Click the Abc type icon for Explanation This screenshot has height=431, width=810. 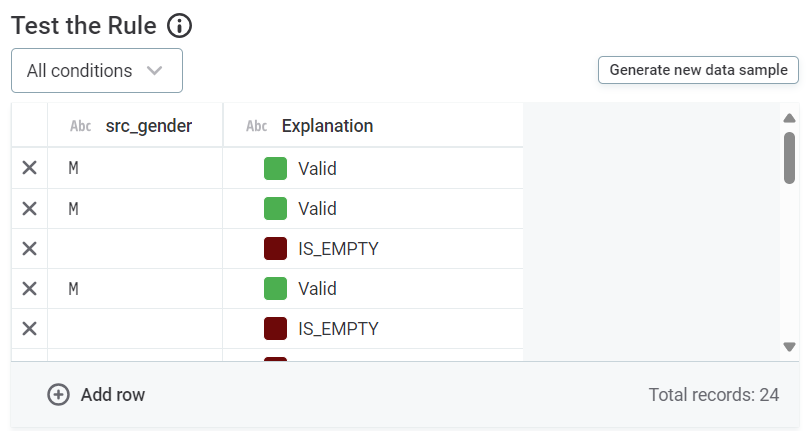coord(257,126)
